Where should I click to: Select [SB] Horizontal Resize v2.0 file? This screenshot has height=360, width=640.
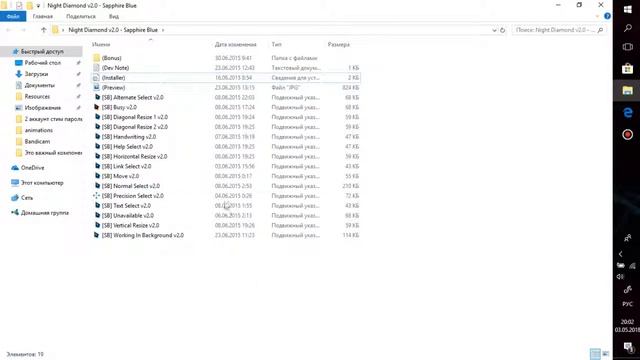134,156
